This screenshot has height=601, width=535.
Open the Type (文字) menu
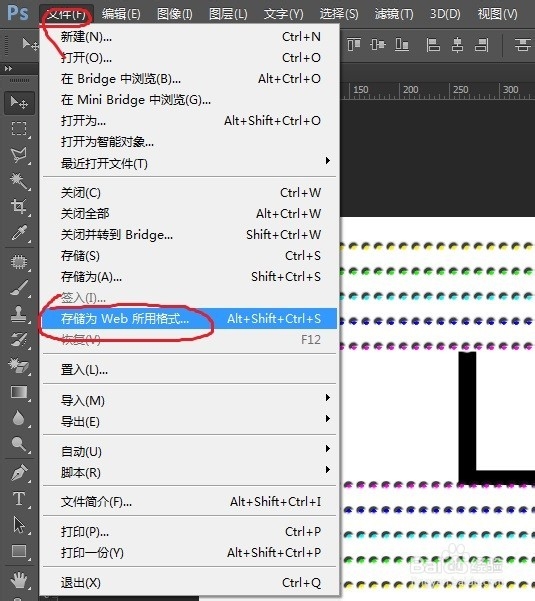(x=284, y=14)
